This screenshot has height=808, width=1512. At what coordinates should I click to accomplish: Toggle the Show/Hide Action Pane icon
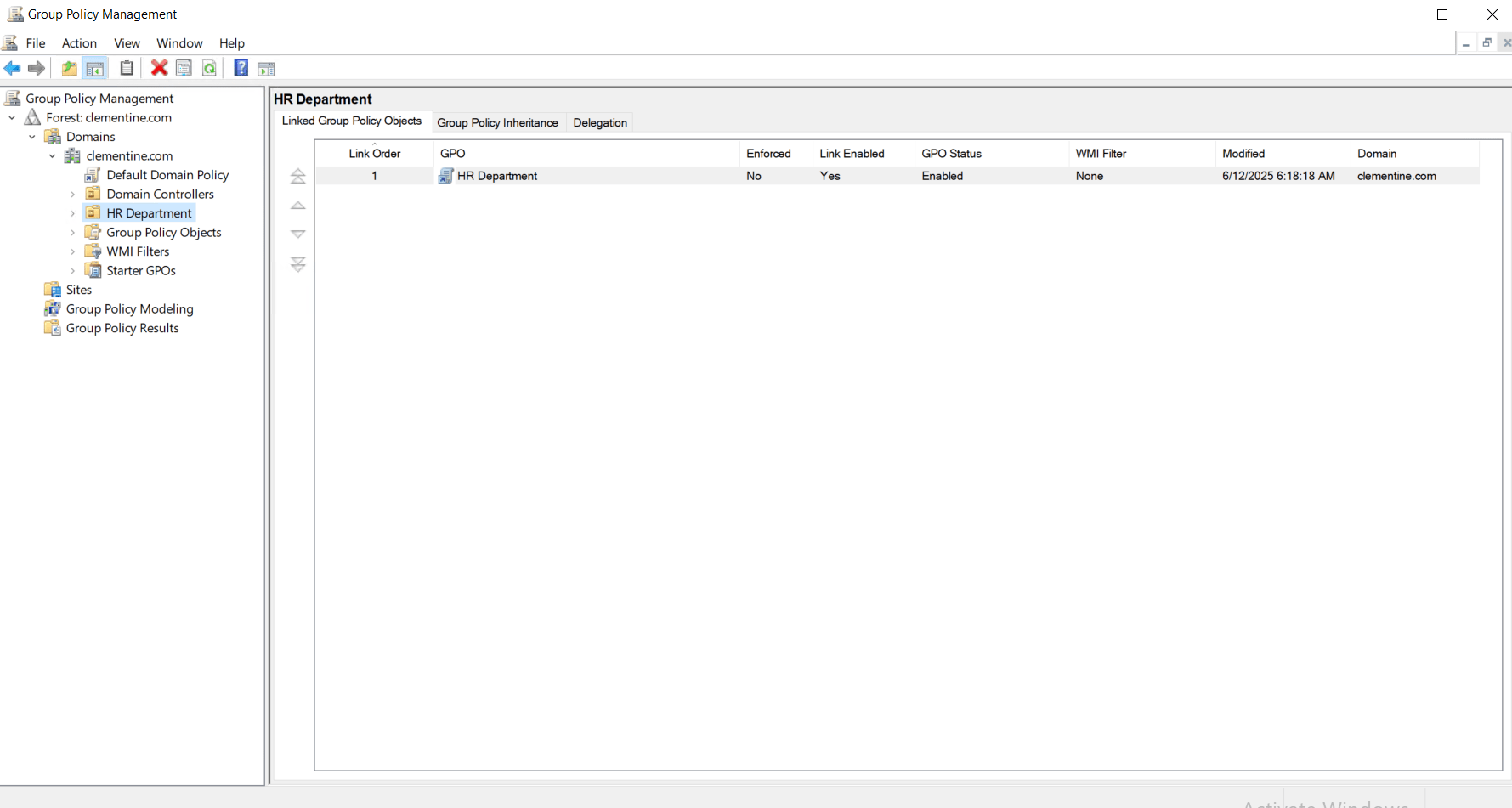point(266,69)
